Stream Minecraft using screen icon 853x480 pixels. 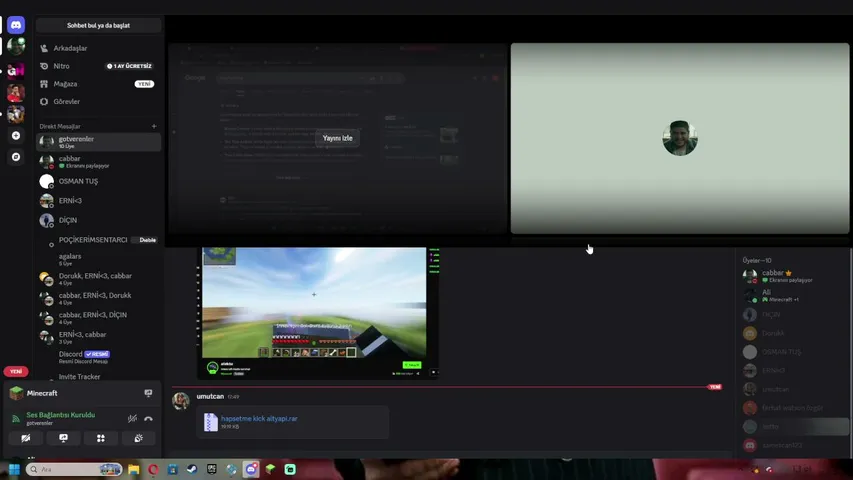coord(148,393)
